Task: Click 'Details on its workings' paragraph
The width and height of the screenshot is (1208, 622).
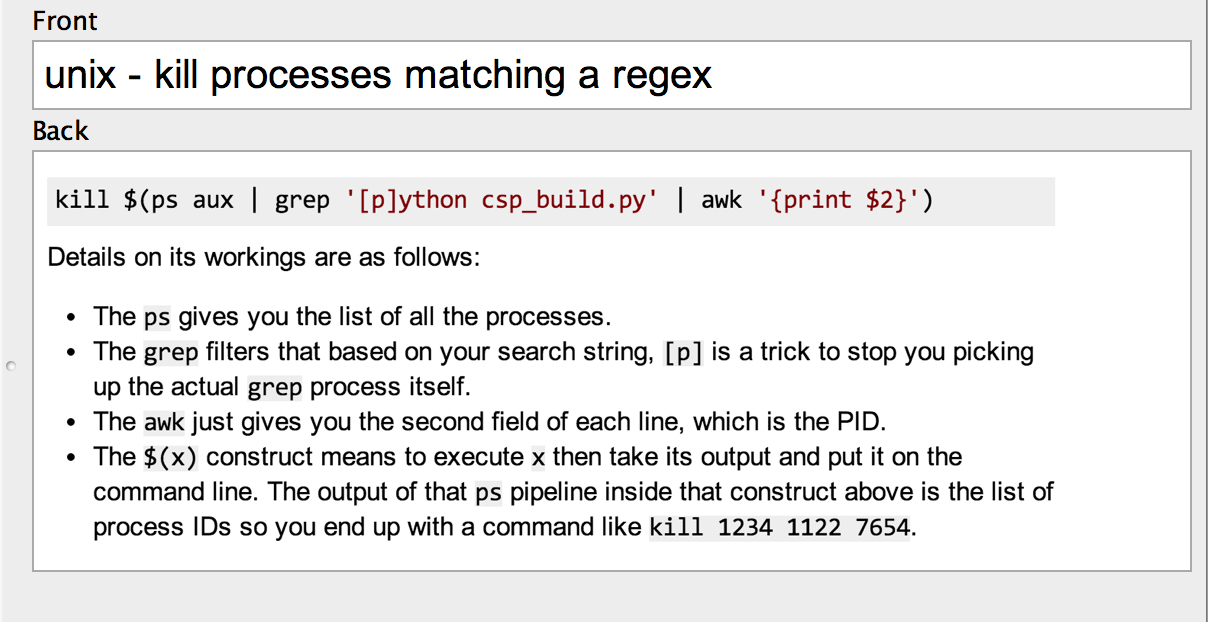Action: [264, 257]
